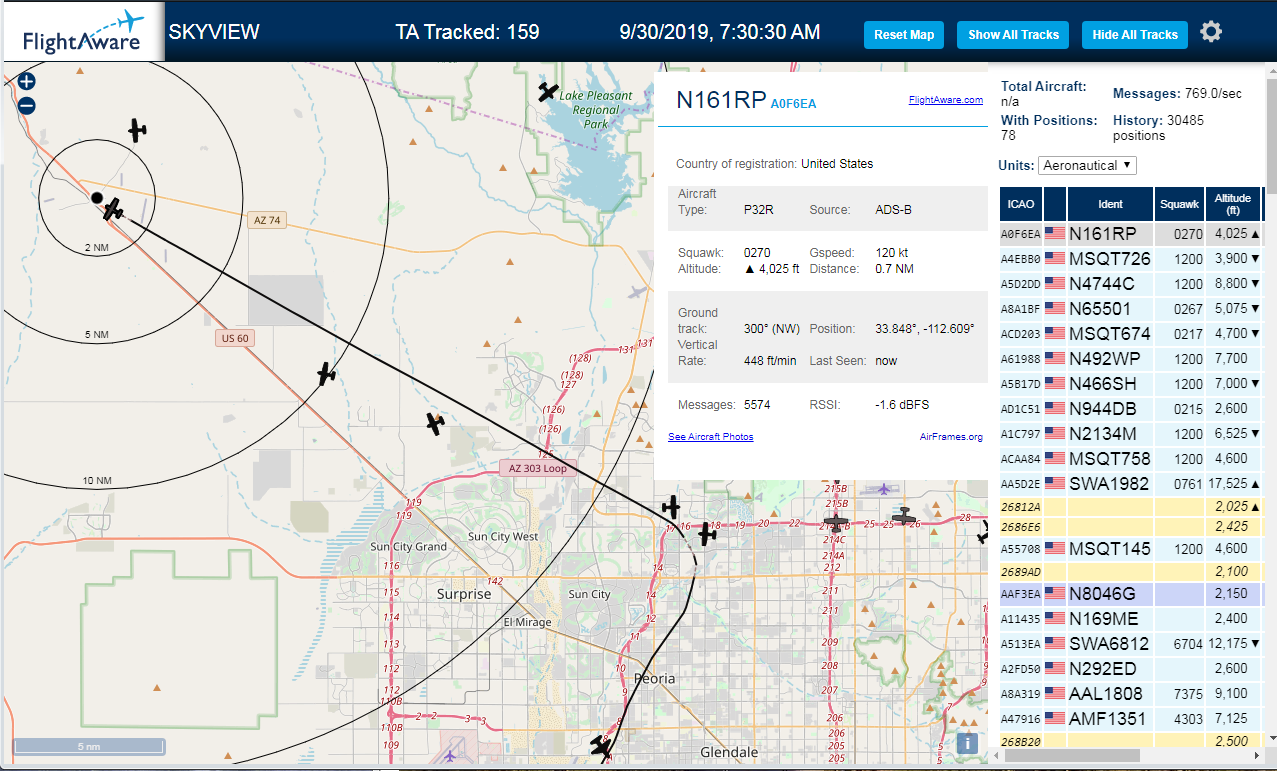This screenshot has width=1277, height=771.
Task: Click the FlightAware logo
Action: point(83,33)
